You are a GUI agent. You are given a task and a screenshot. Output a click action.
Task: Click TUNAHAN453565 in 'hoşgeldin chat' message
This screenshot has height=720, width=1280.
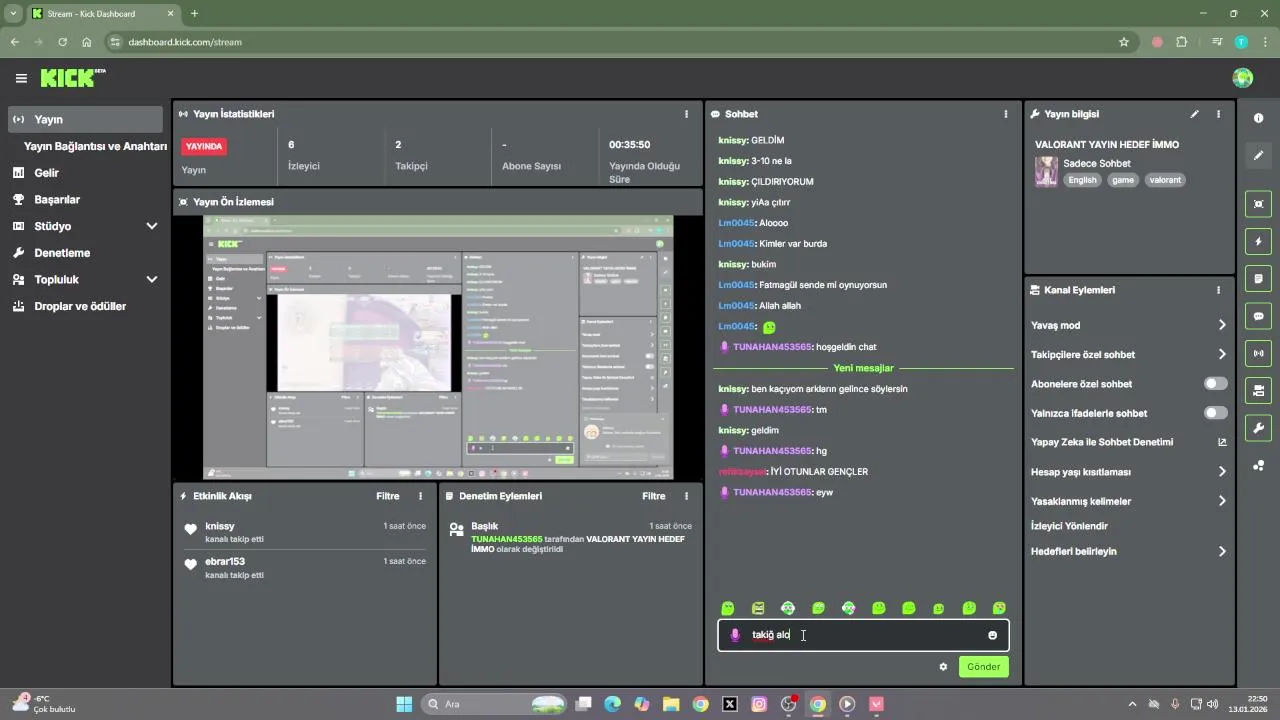coord(772,347)
